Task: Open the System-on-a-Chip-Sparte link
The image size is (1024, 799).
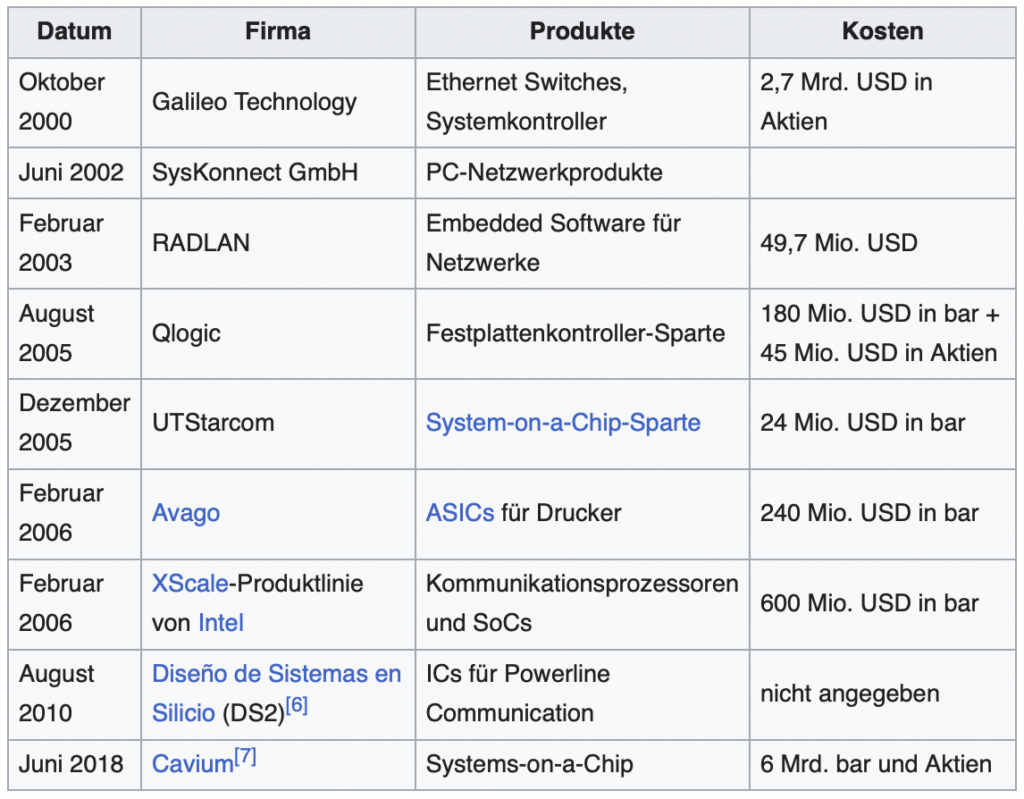Action: [563, 423]
